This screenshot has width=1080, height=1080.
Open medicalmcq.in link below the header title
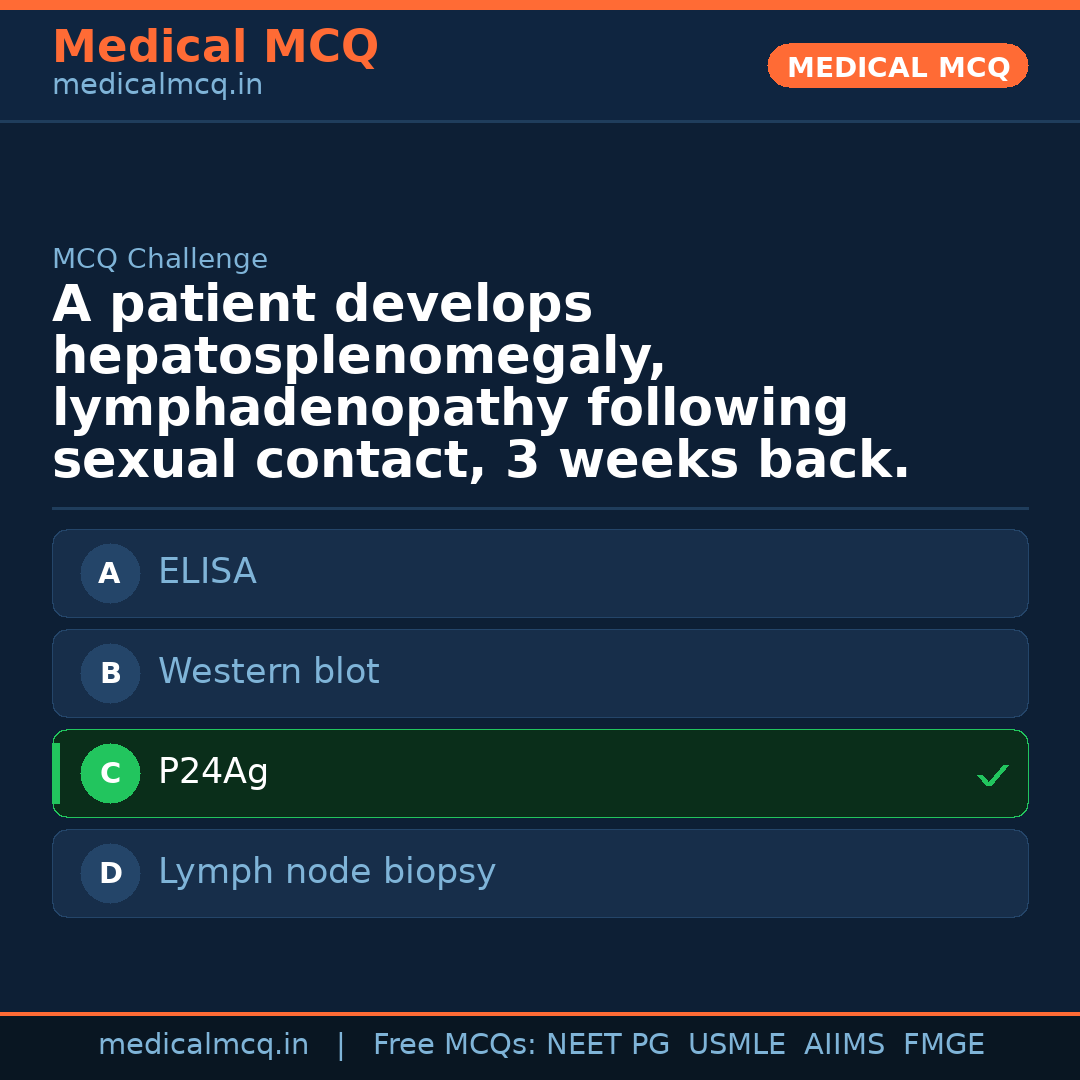(x=157, y=86)
